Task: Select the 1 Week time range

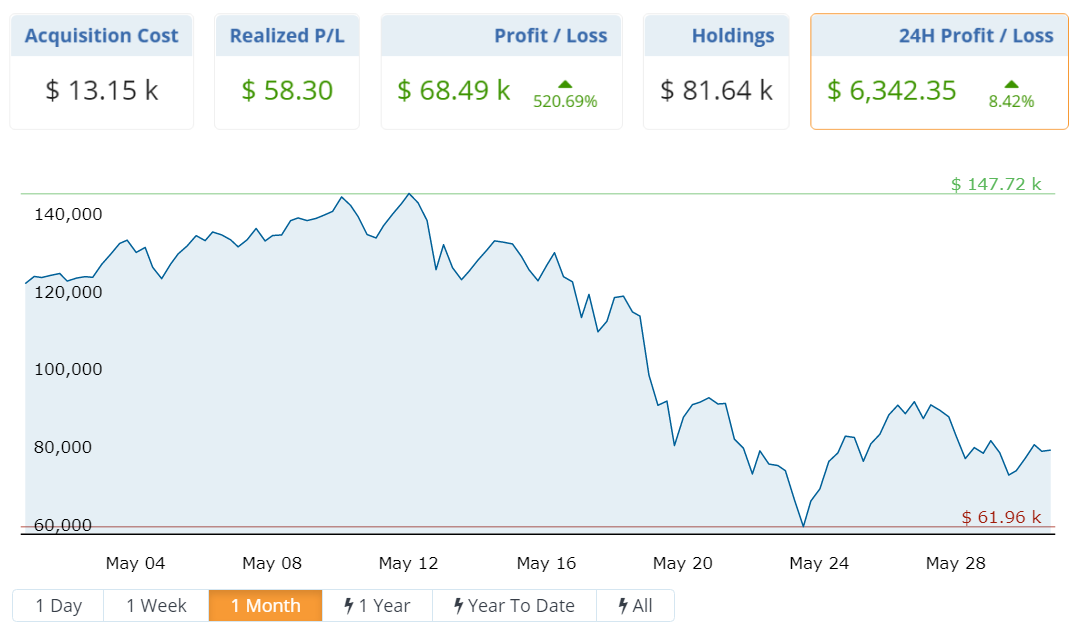Action: pos(157,606)
